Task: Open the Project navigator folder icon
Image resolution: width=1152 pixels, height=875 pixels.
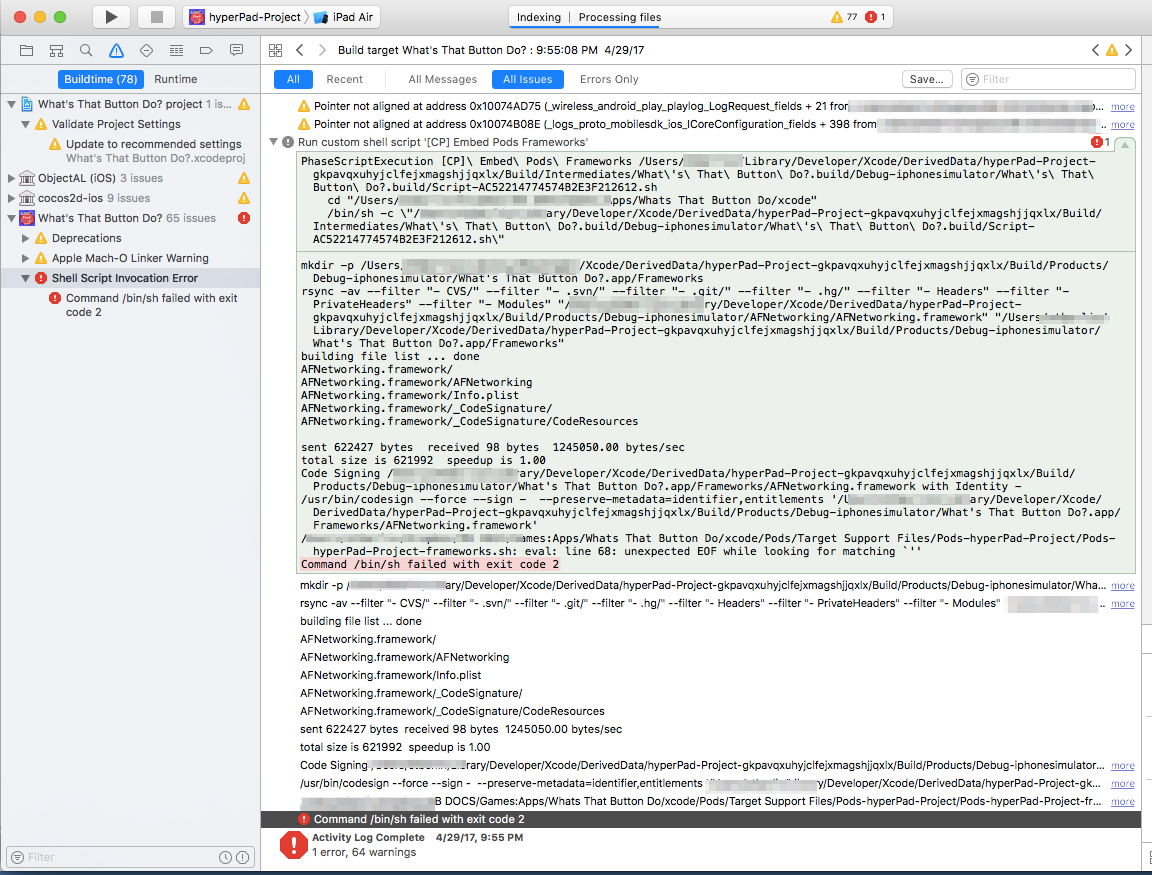Action: pyautogui.click(x=27, y=50)
